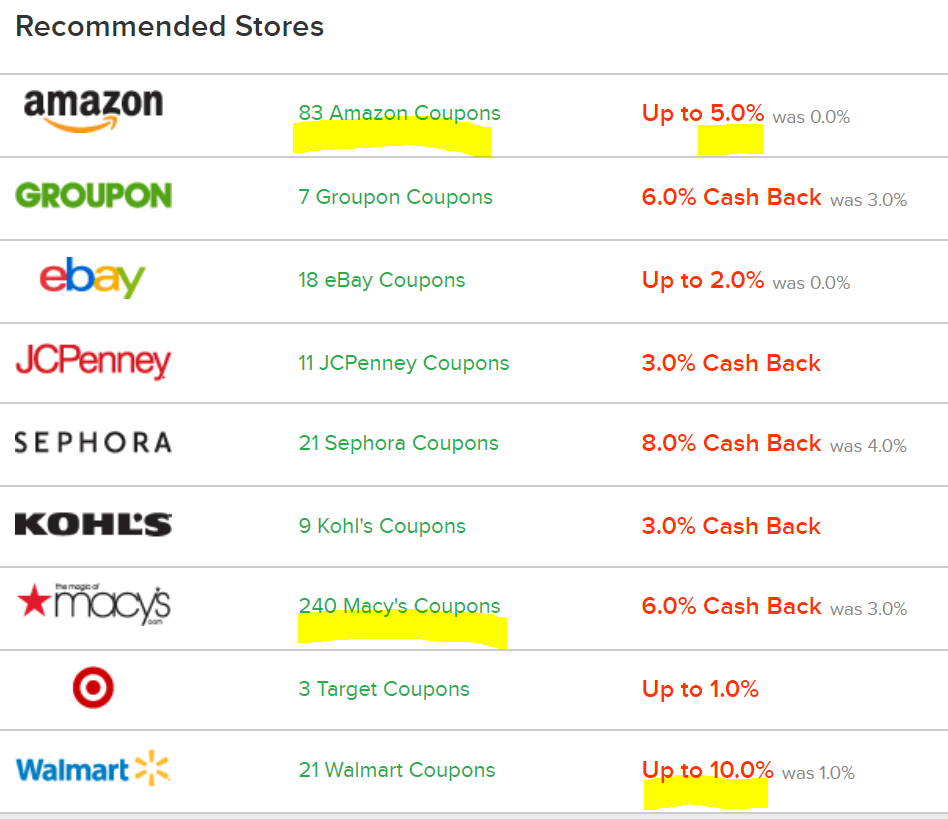Click the 18 eBay Coupons link

[x=382, y=280]
